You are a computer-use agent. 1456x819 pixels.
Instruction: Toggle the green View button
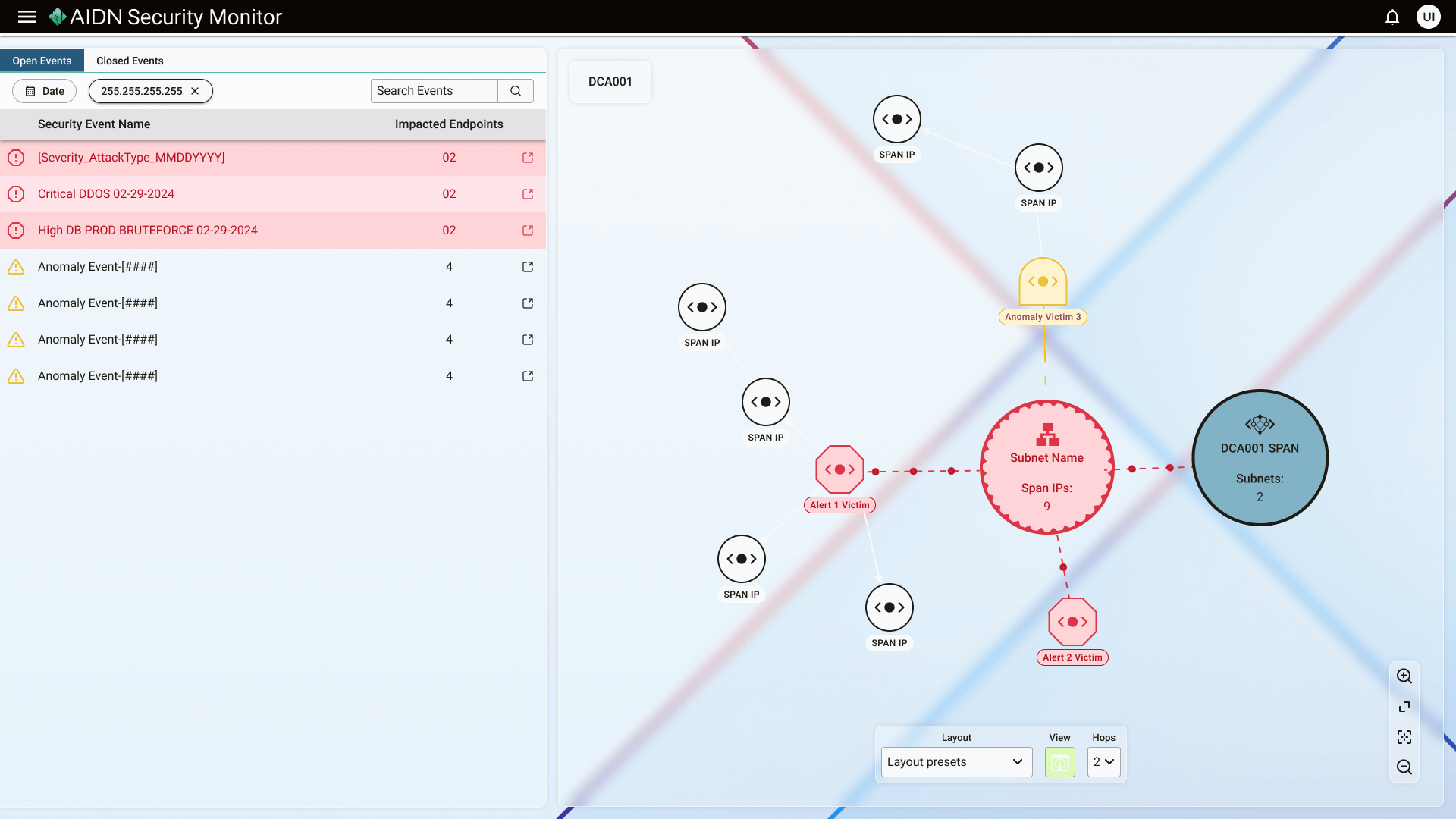tap(1059, 762)
